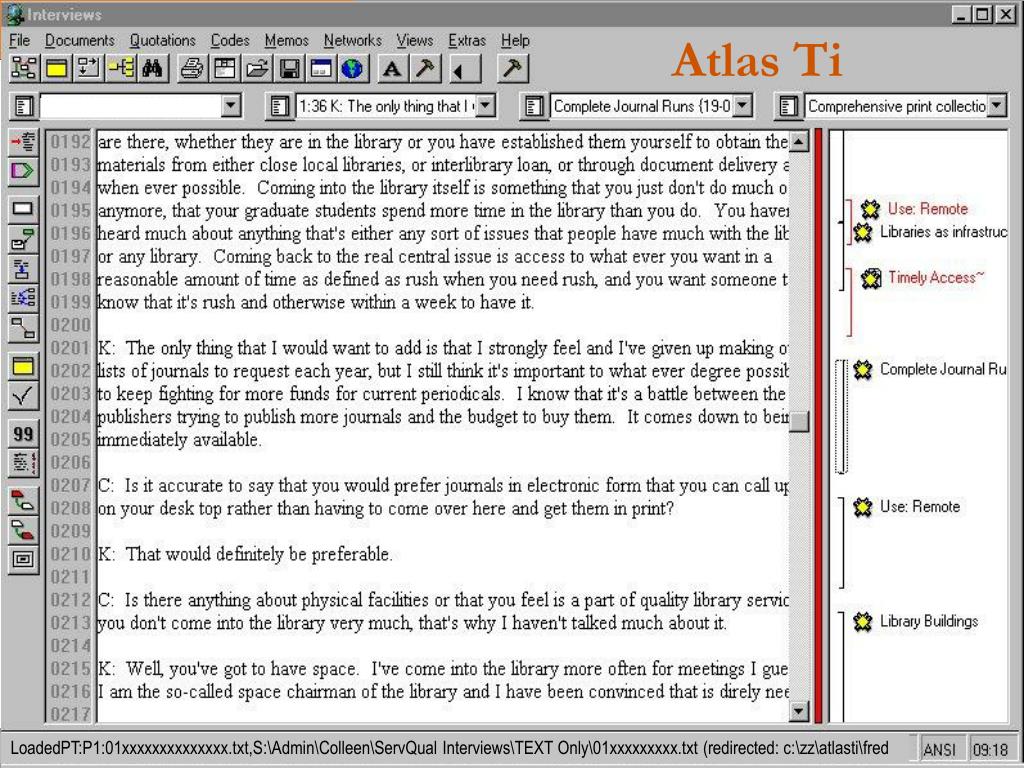The height and width of the screenshot is (768, 1024).
Task: Click the ANSI indicator in status bar
Action: tap(939, 749)
